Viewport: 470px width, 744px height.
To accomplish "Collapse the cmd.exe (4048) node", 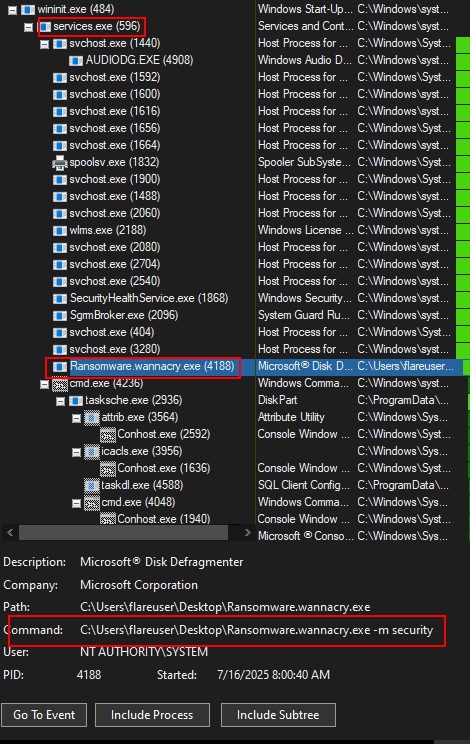I will click(76, 503).
